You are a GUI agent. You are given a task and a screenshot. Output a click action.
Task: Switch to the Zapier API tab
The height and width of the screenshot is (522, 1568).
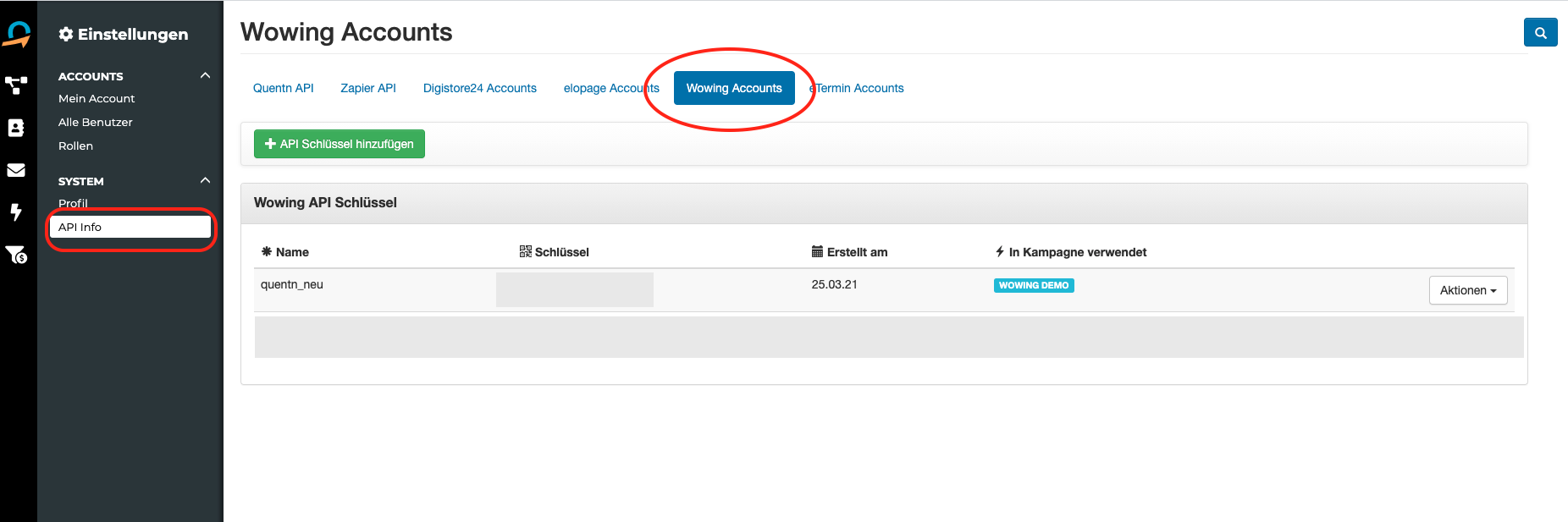(x=368, y=88)
